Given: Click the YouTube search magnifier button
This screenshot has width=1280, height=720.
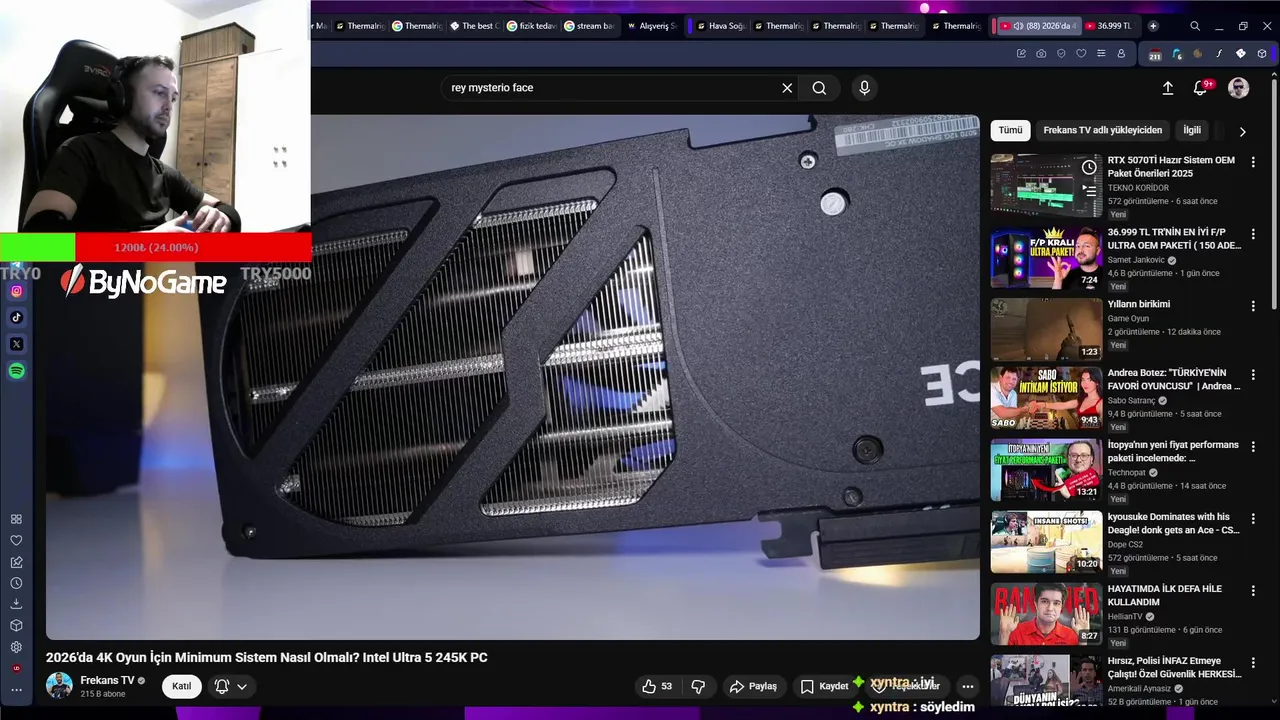Looking at the screenshot, I should tap(819, 88).
